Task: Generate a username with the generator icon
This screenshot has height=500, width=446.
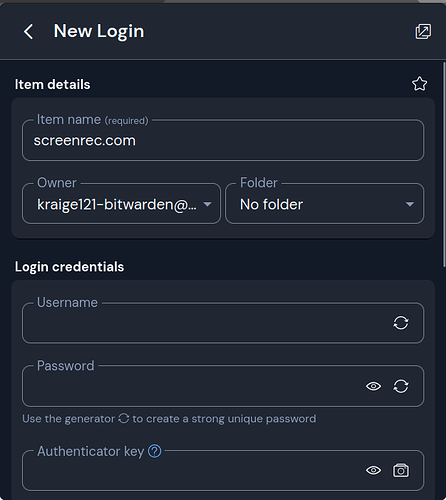Action: coord(401,323)
